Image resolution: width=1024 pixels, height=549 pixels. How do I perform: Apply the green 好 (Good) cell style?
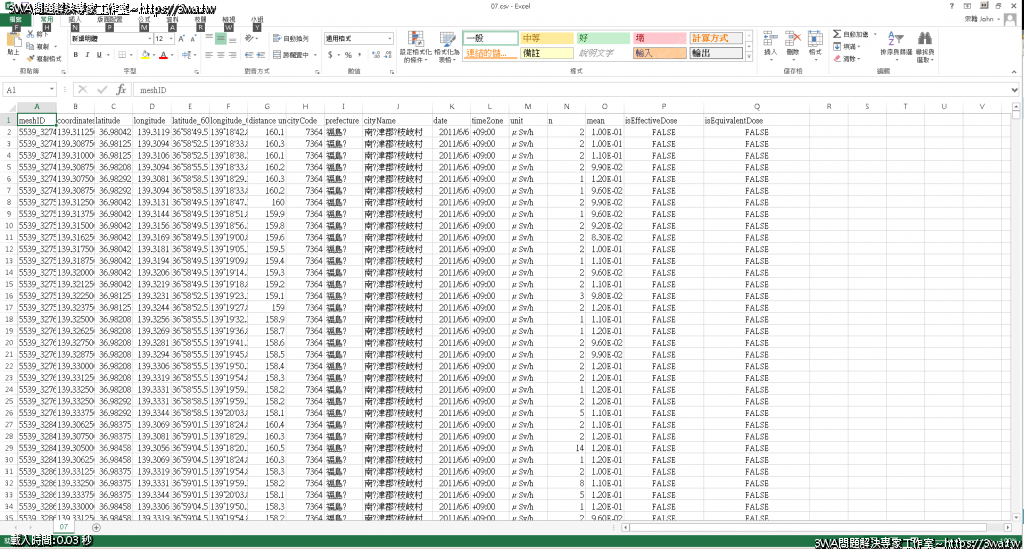click(600, 38)
